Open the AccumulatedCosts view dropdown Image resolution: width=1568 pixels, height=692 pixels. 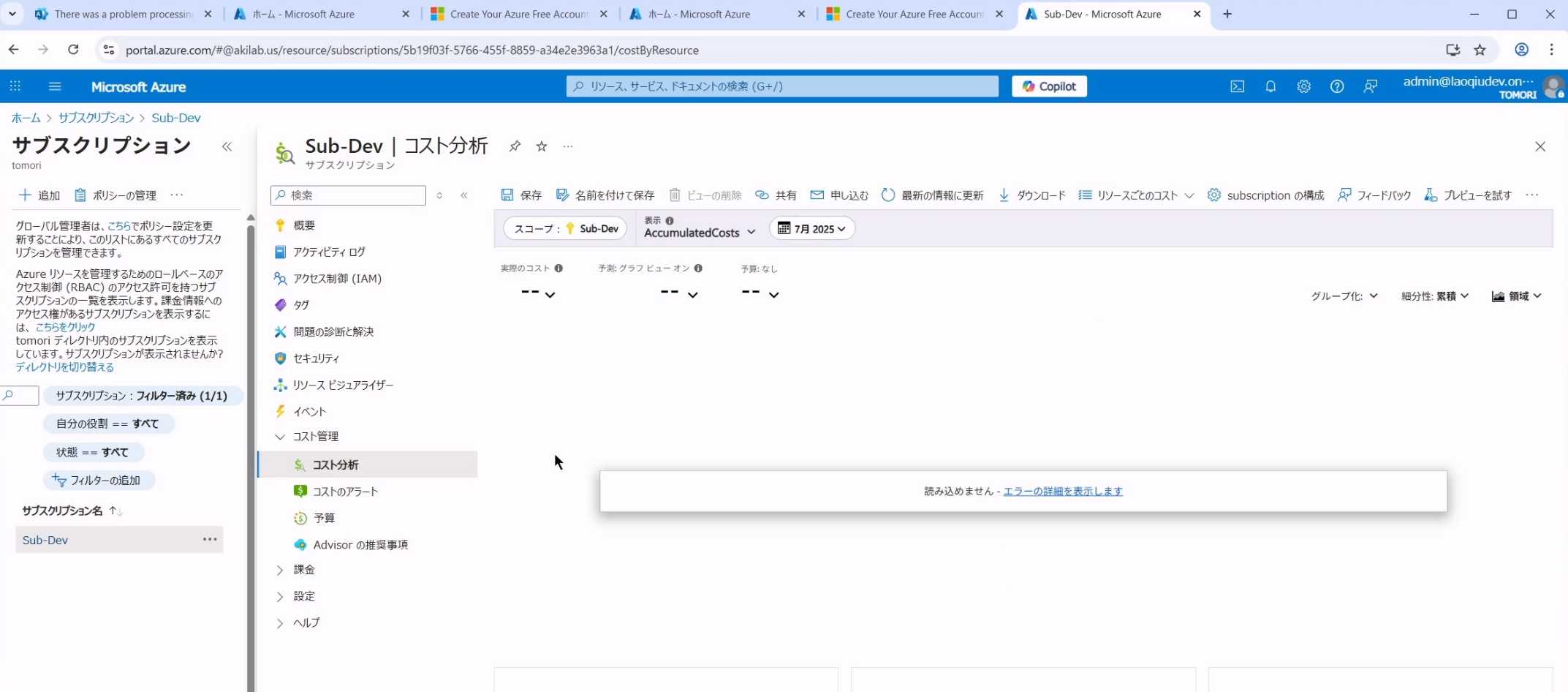click(699, 233)
